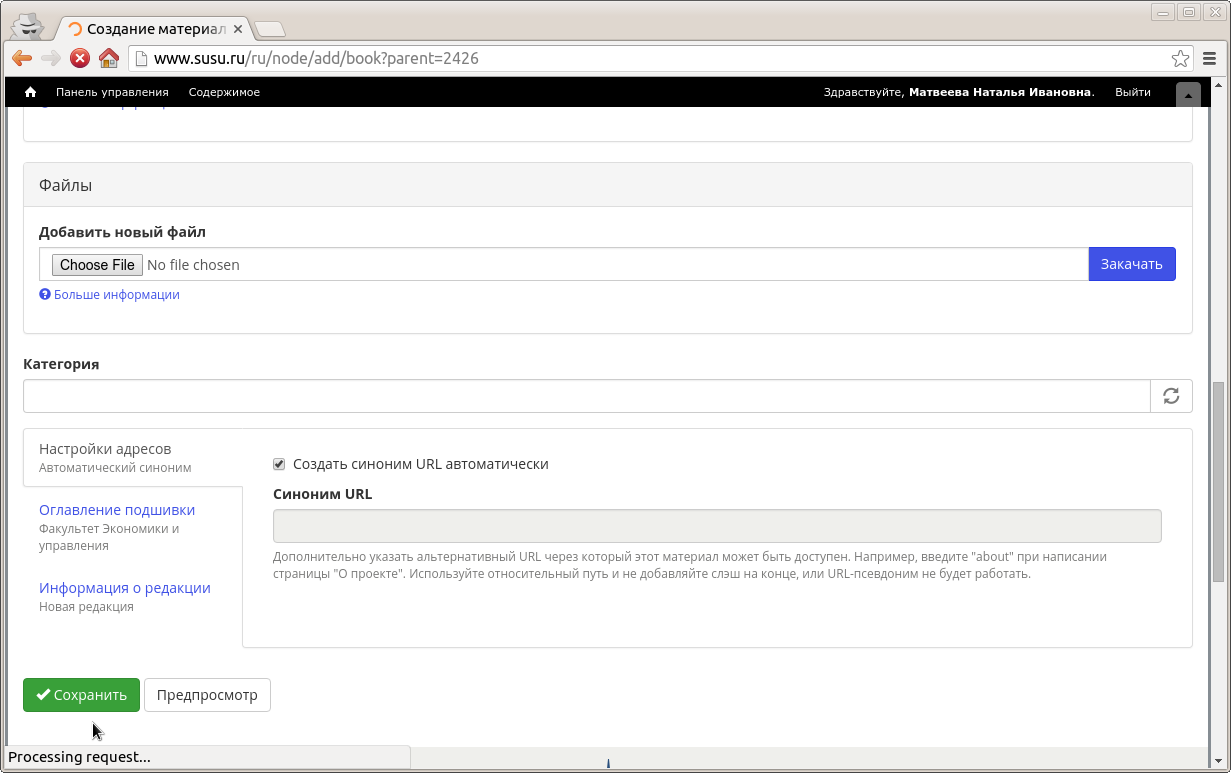Go to browser home page icon

pyautogui.click(x=109, y=58)
